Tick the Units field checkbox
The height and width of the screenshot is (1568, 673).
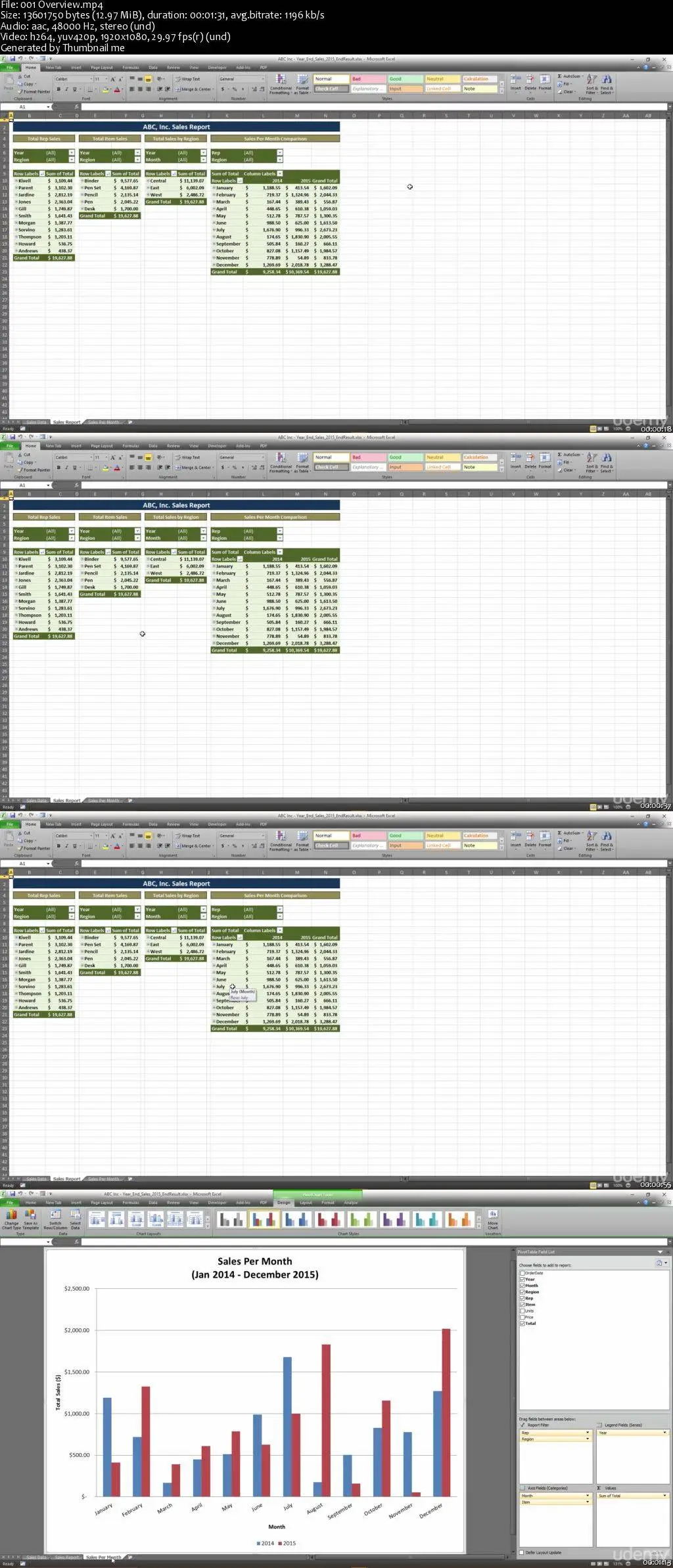(522, 1310)
